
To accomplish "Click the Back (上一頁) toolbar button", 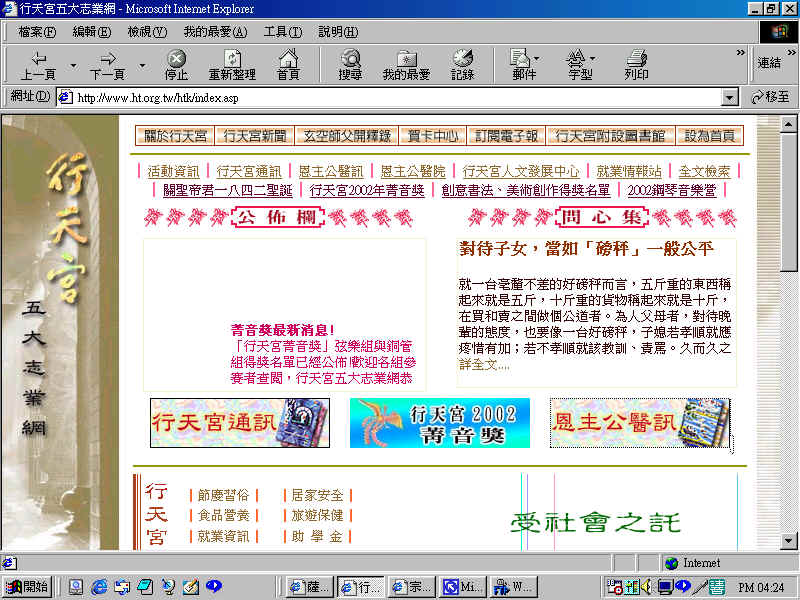I will [x=37, y=65].
